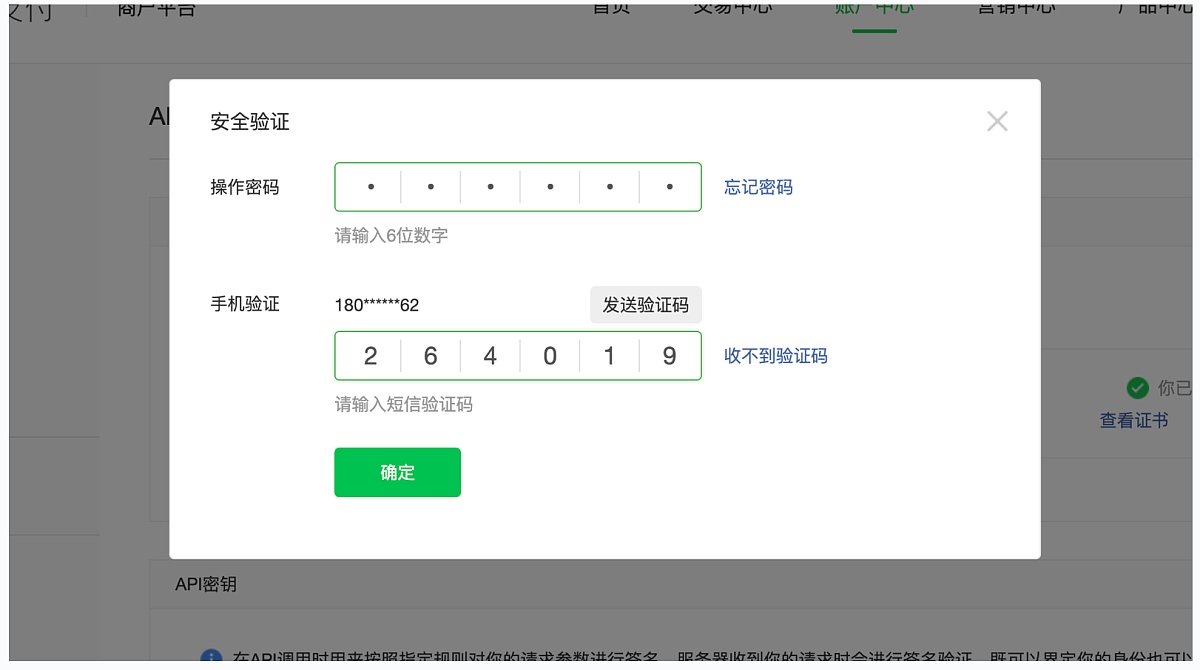
Task: Click the API密钥 section heading
Action: 206,584
